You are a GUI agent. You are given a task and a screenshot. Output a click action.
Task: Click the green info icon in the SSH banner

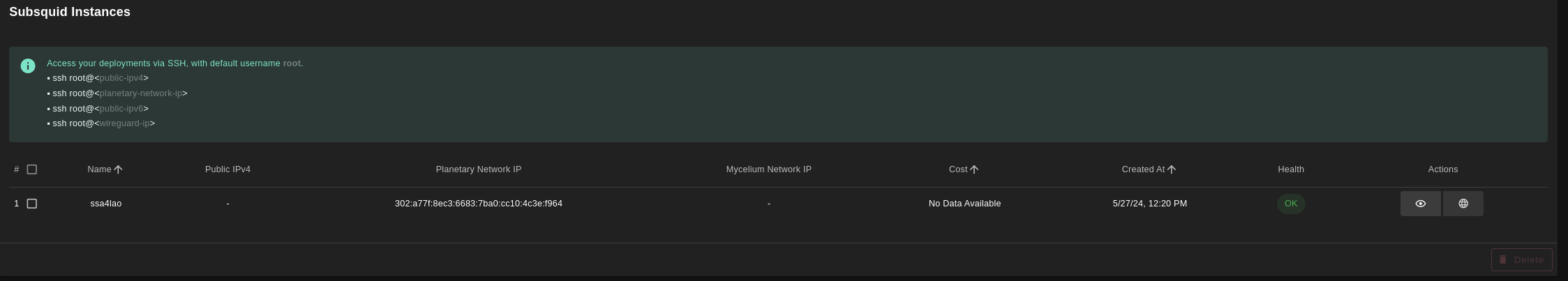click(28, 66)
